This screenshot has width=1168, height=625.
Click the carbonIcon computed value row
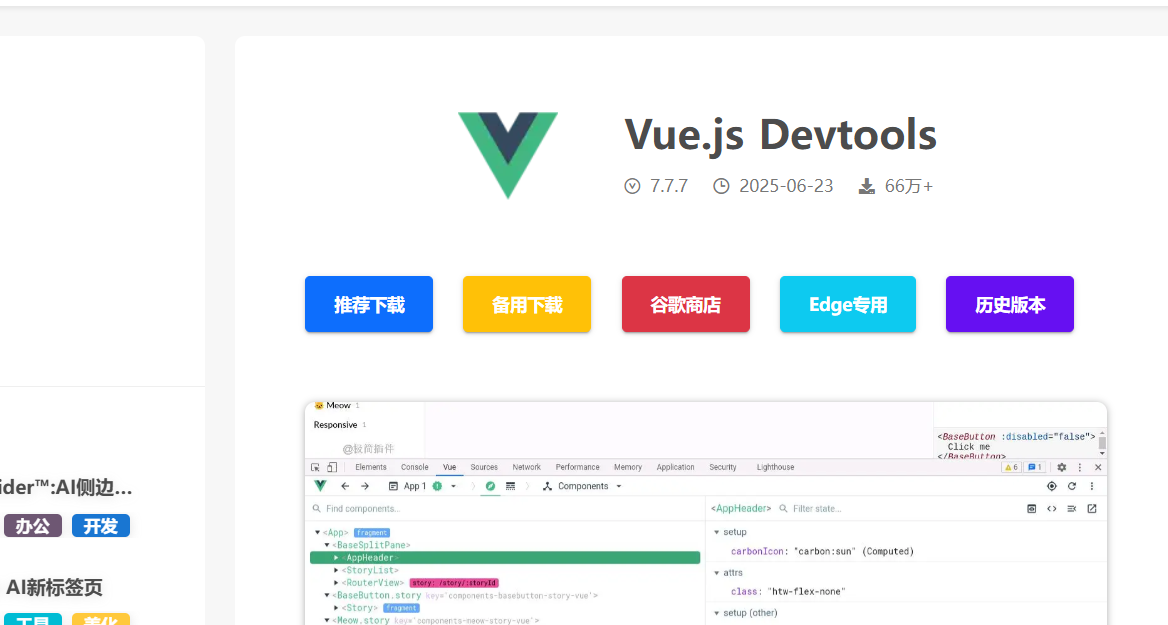[x=822, y=551]
